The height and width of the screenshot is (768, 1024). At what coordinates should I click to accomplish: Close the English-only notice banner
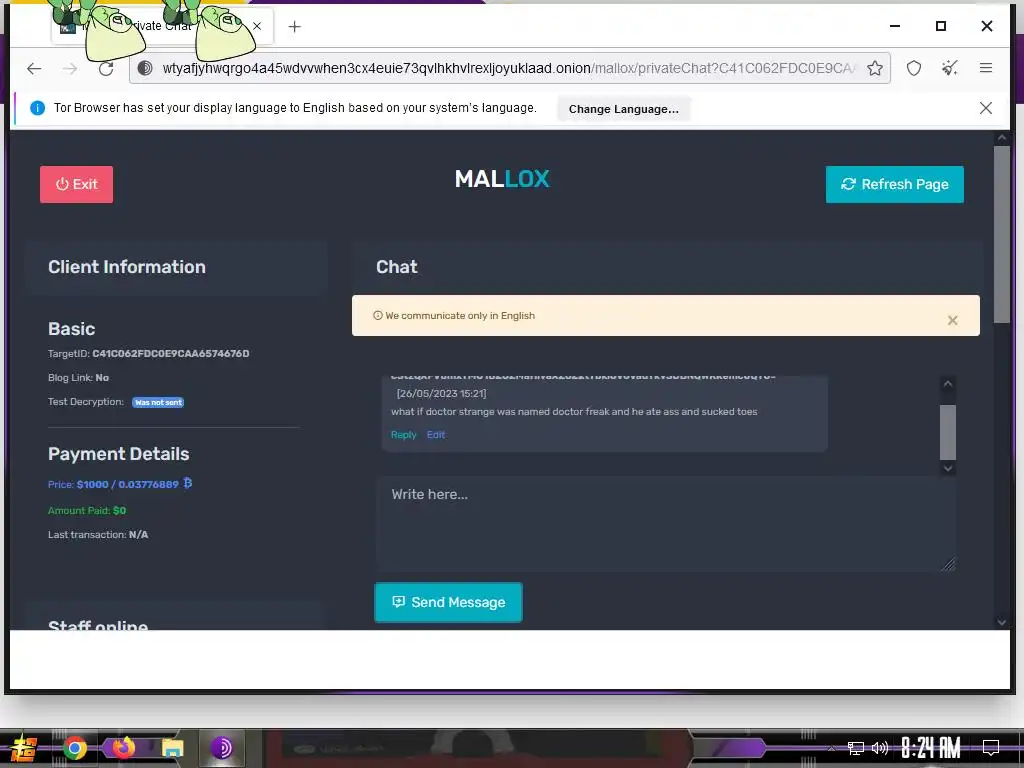coord(952,320)
